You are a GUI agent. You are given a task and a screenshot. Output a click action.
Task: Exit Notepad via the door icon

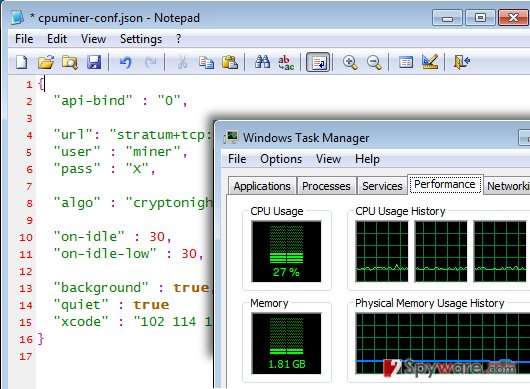click(461, 63)
